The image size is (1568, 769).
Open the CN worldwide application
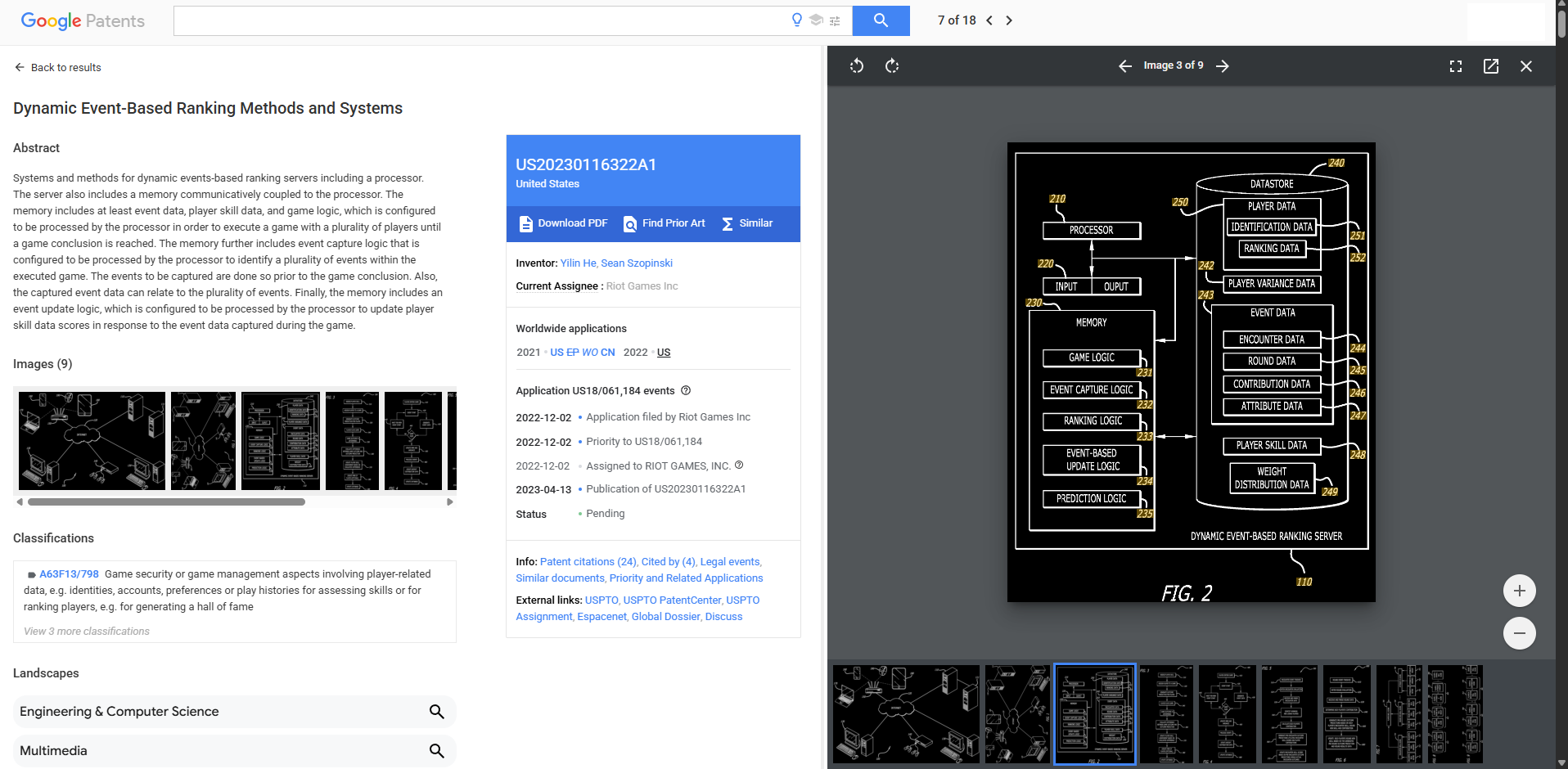point(608,353)
